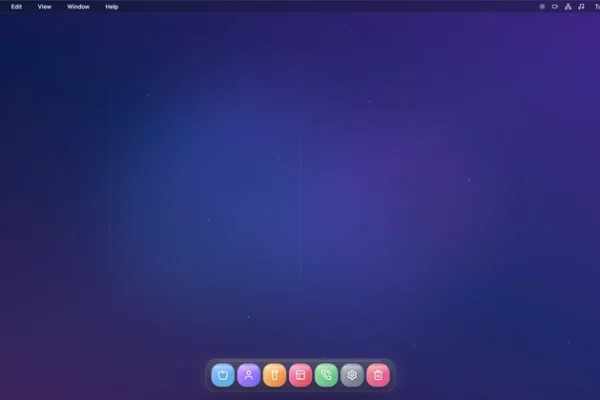Open the View menu
Screen dimensions: 600x400
[44, 6]
